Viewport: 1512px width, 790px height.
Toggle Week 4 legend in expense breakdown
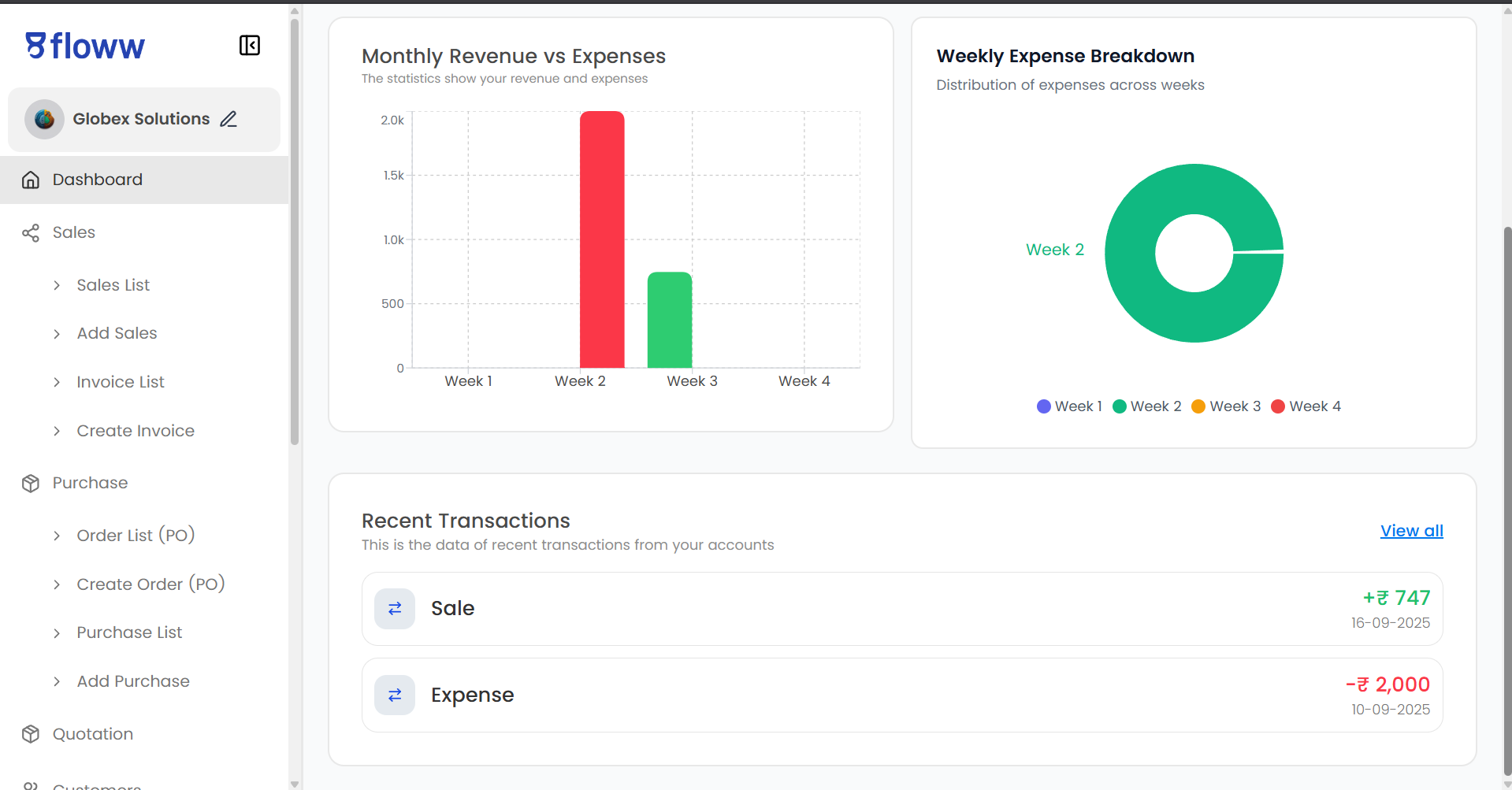(1306, 406)
